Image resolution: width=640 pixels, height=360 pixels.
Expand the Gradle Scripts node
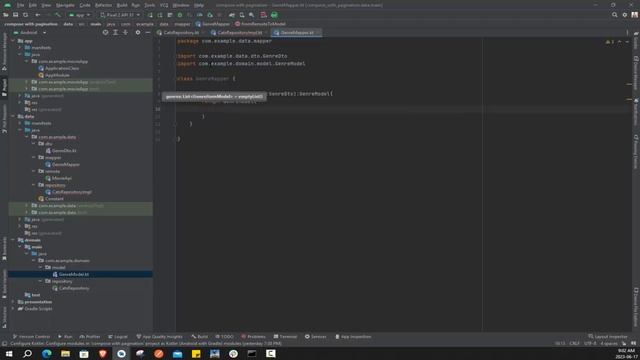tap(13, 309)
